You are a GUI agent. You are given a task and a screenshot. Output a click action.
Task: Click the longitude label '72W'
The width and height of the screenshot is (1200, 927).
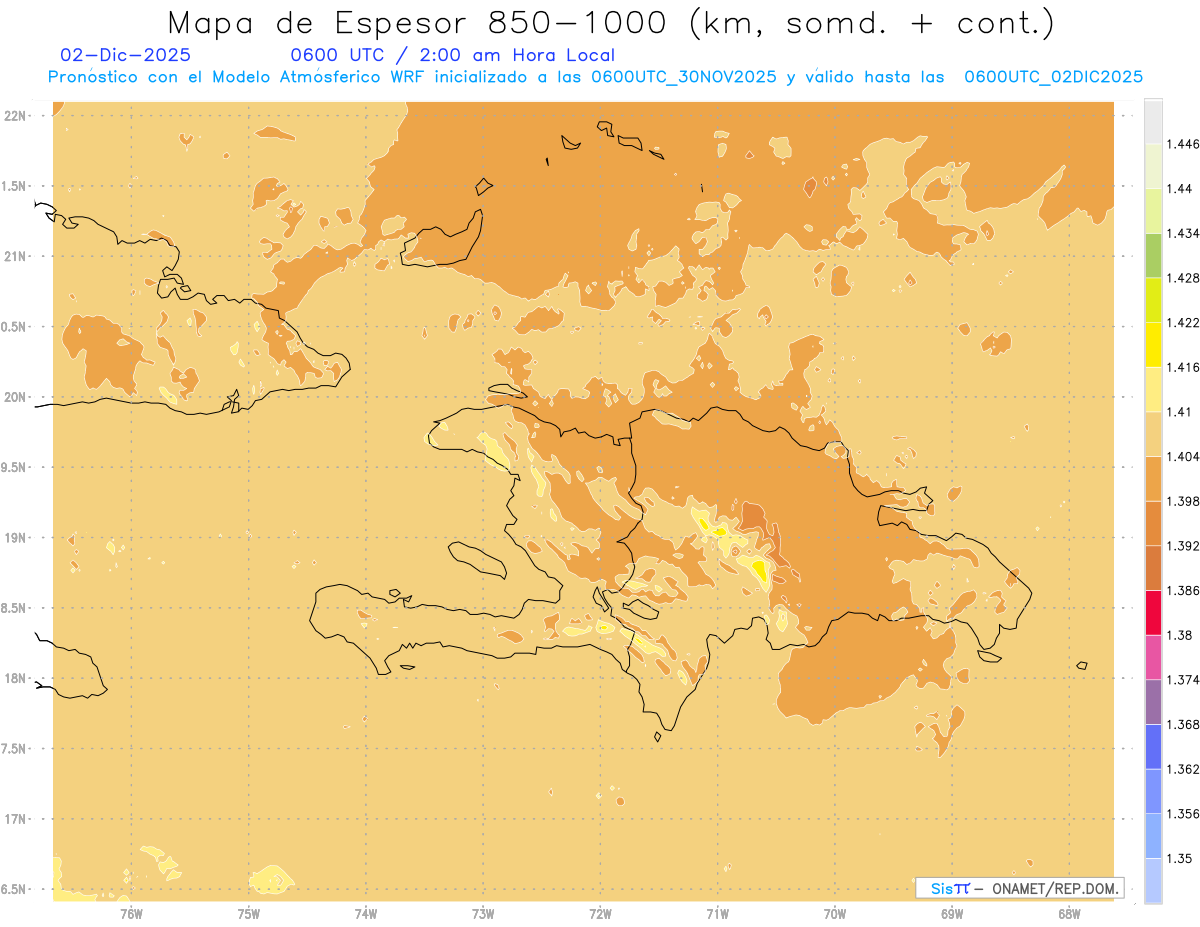click(x=601, y=914)
